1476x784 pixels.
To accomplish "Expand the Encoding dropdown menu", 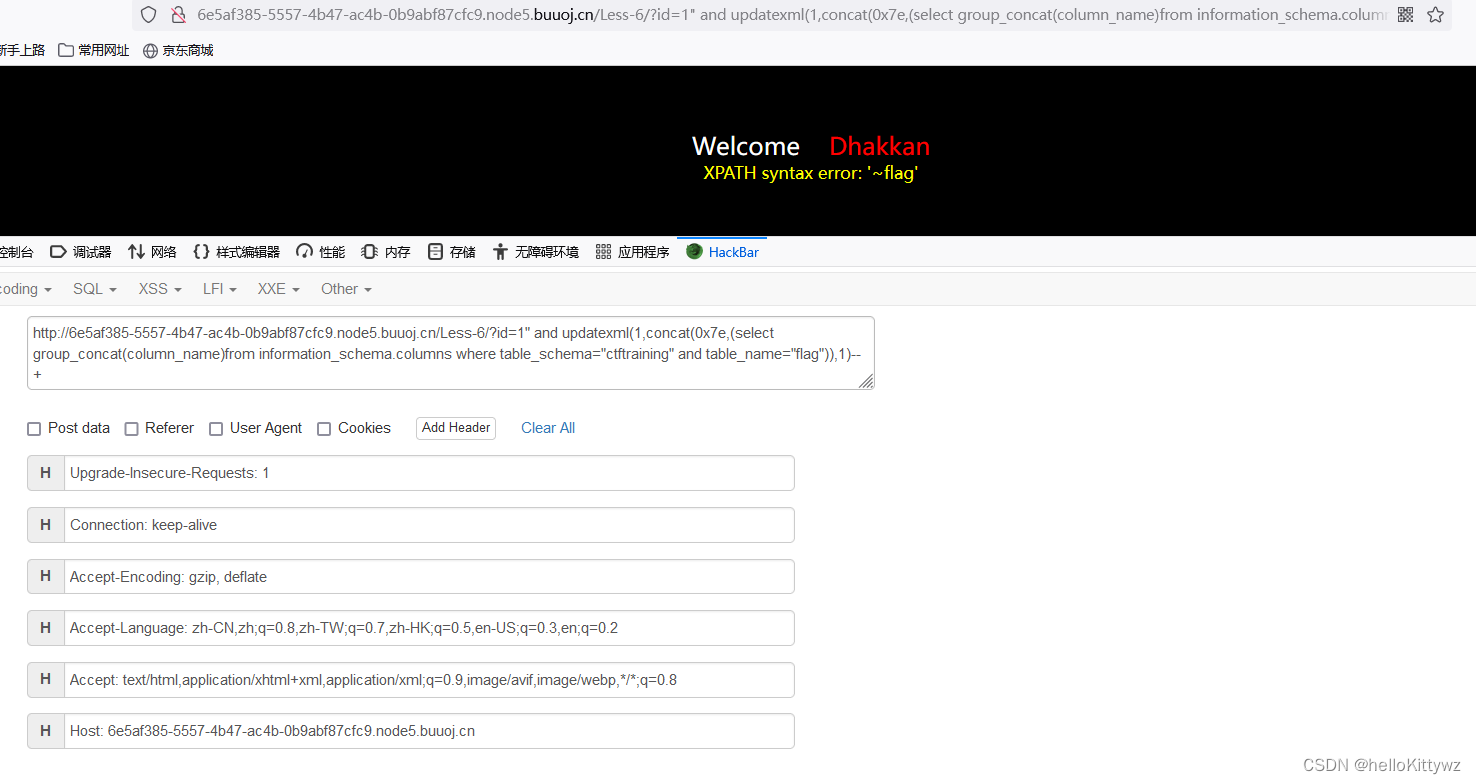I will tap(26, 289).
